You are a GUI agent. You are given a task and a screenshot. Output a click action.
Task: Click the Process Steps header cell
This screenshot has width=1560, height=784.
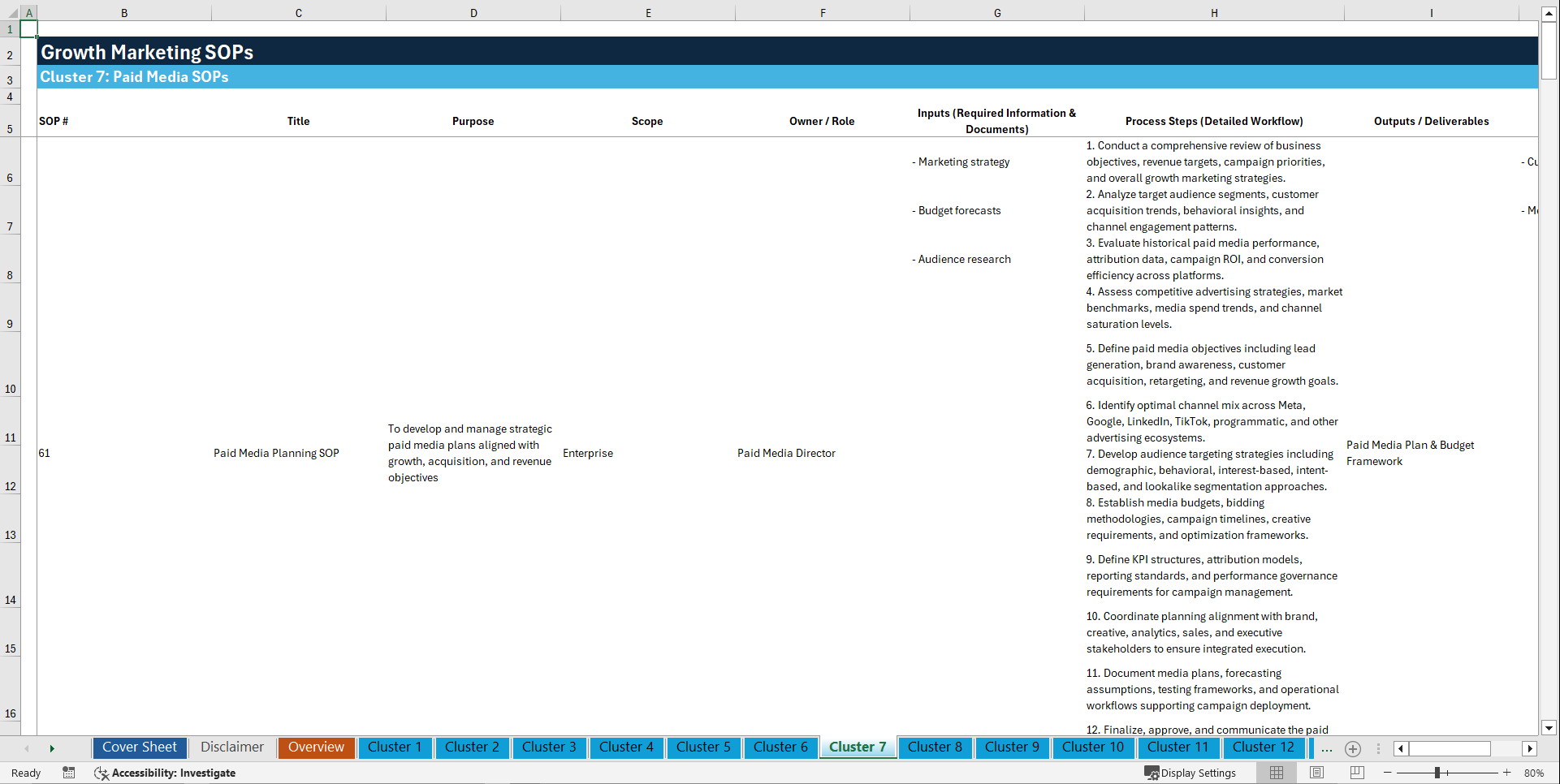coord(1214,121)
